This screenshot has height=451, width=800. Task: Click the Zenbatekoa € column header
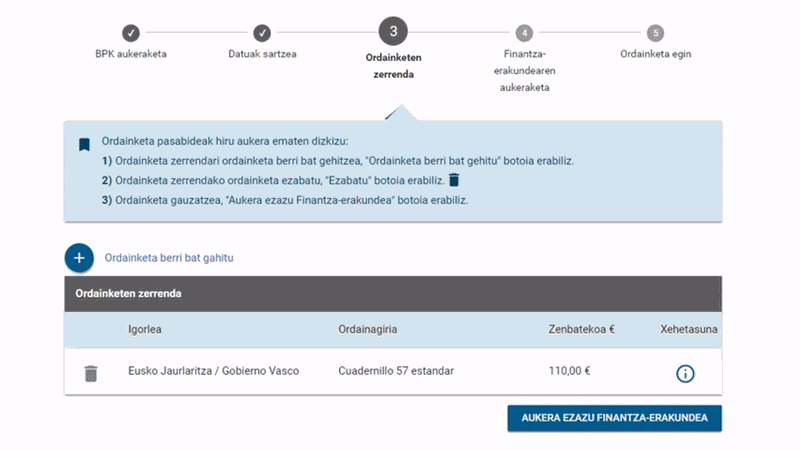[x=582, y=330]
